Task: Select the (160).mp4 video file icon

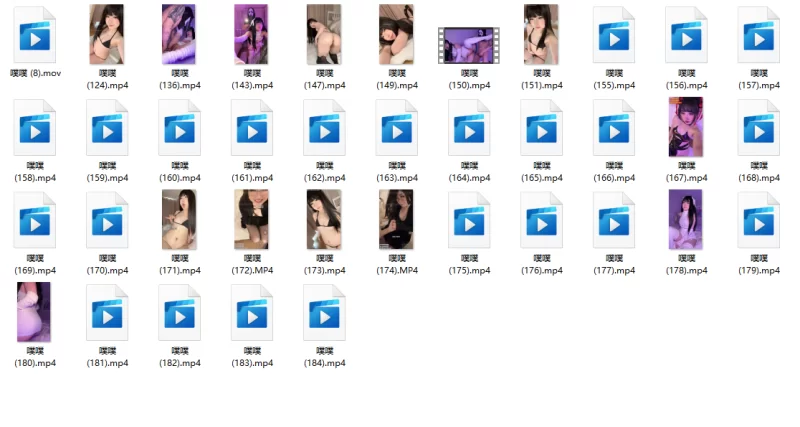Action: pos(180,128)
